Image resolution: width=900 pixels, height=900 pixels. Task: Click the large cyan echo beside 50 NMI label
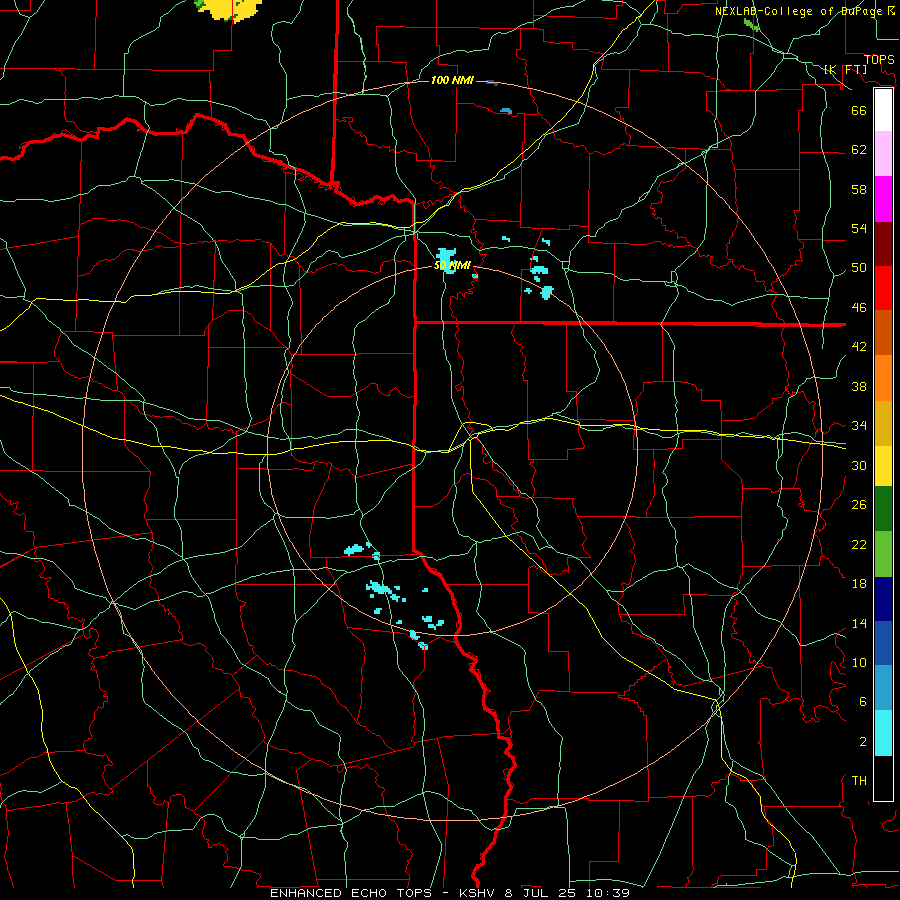click(x=447, y=259)
